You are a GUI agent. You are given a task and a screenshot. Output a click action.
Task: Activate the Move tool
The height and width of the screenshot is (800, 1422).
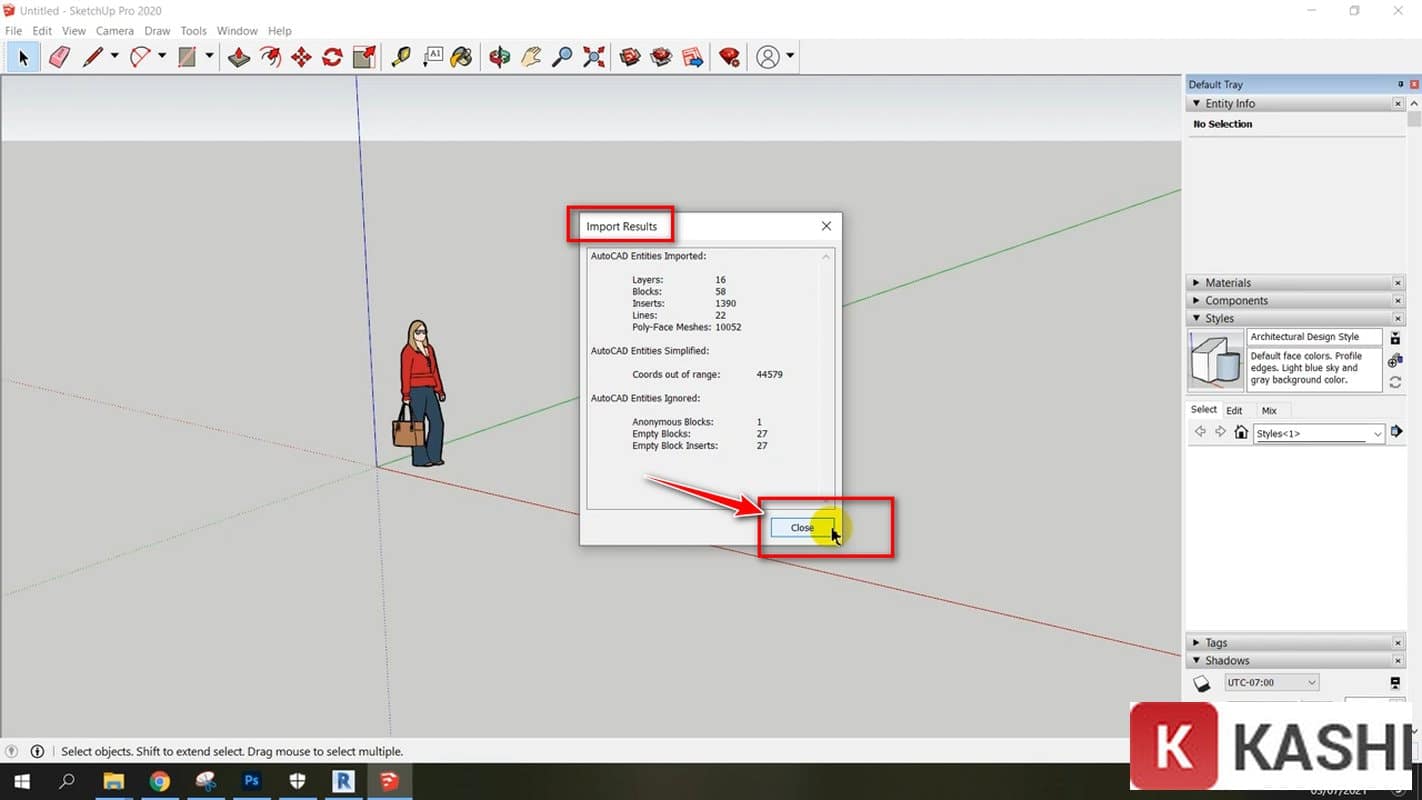tap(301, 57)
